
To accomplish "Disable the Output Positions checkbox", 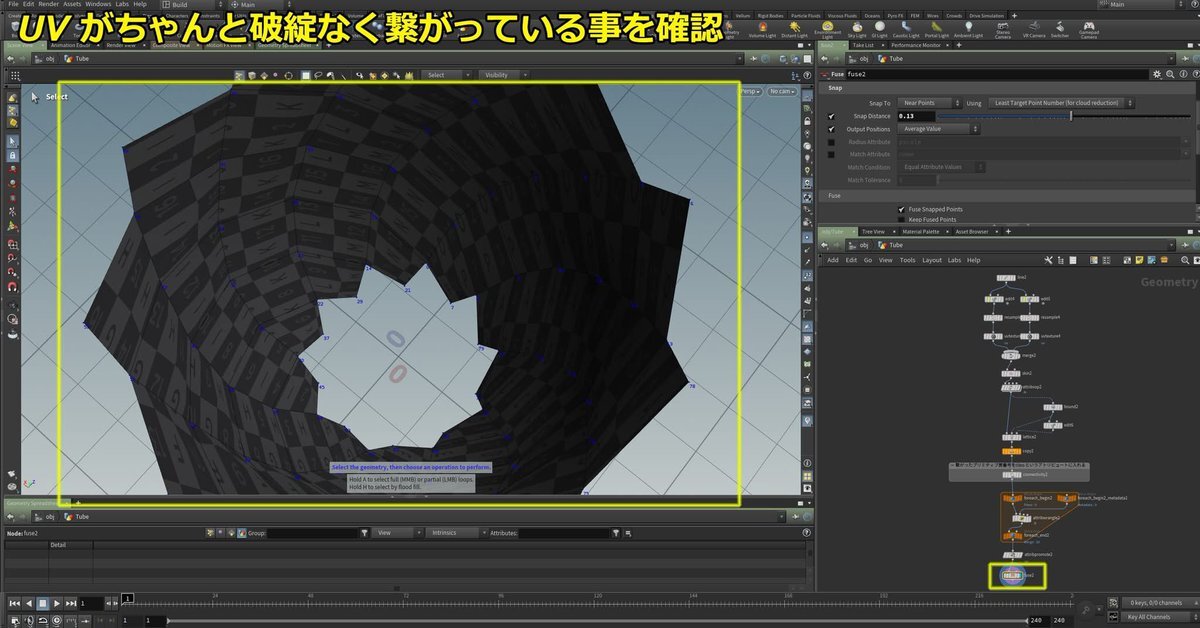I will coord(832,129).
